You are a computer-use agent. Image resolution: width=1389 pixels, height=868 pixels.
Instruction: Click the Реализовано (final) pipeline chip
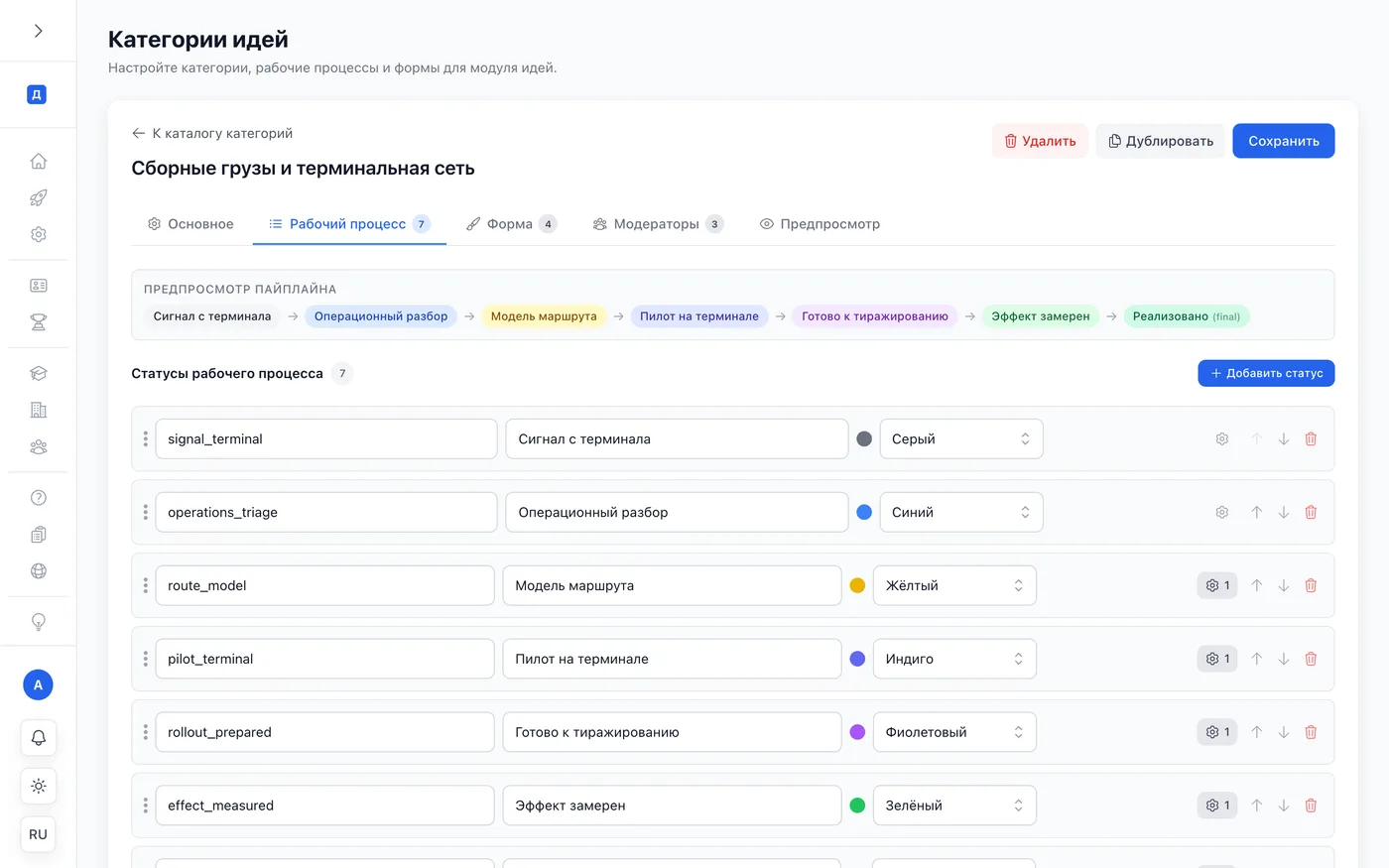coord(1187,316)
